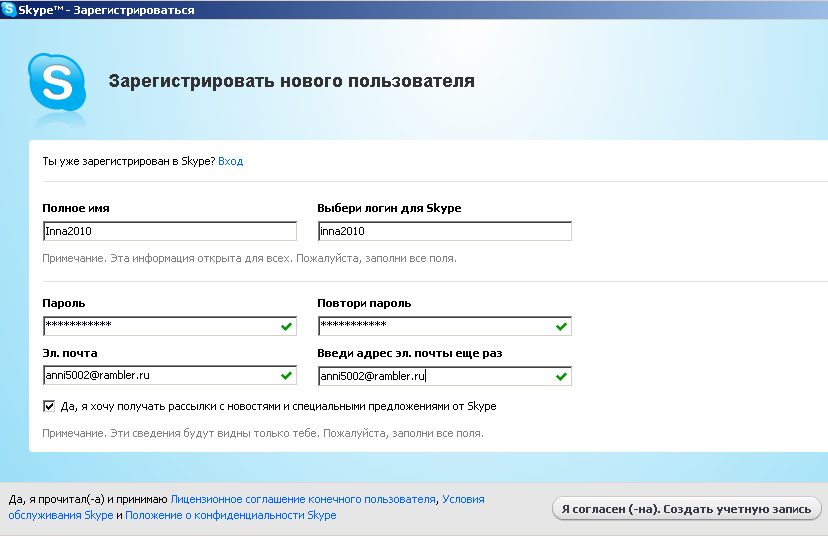The height and width of the screenshot is (536, 828).
Task: Click the green checkmark in the Эл. почта field
Action: pyautogui.click(x=287, y=376)
